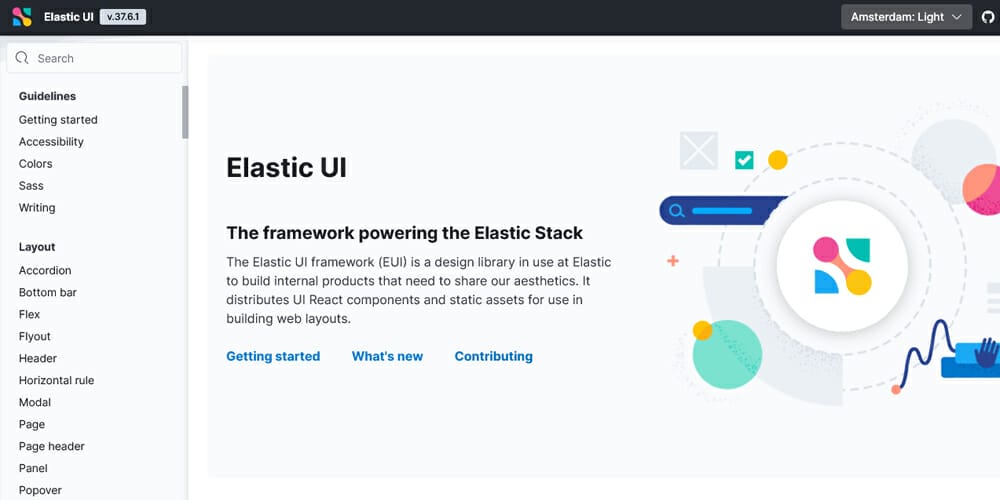Click the search magnifier icon in sidebar

[x=22, y=58]
